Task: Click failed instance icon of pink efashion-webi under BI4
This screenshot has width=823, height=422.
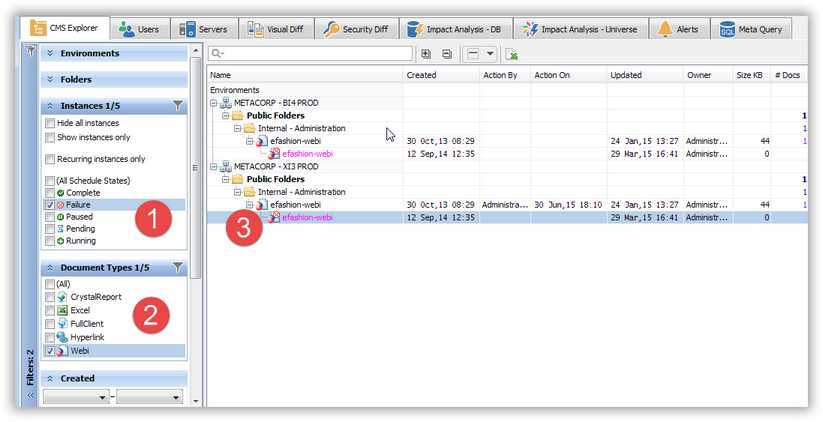Action: pyautogui.click(x=274, y=154)
